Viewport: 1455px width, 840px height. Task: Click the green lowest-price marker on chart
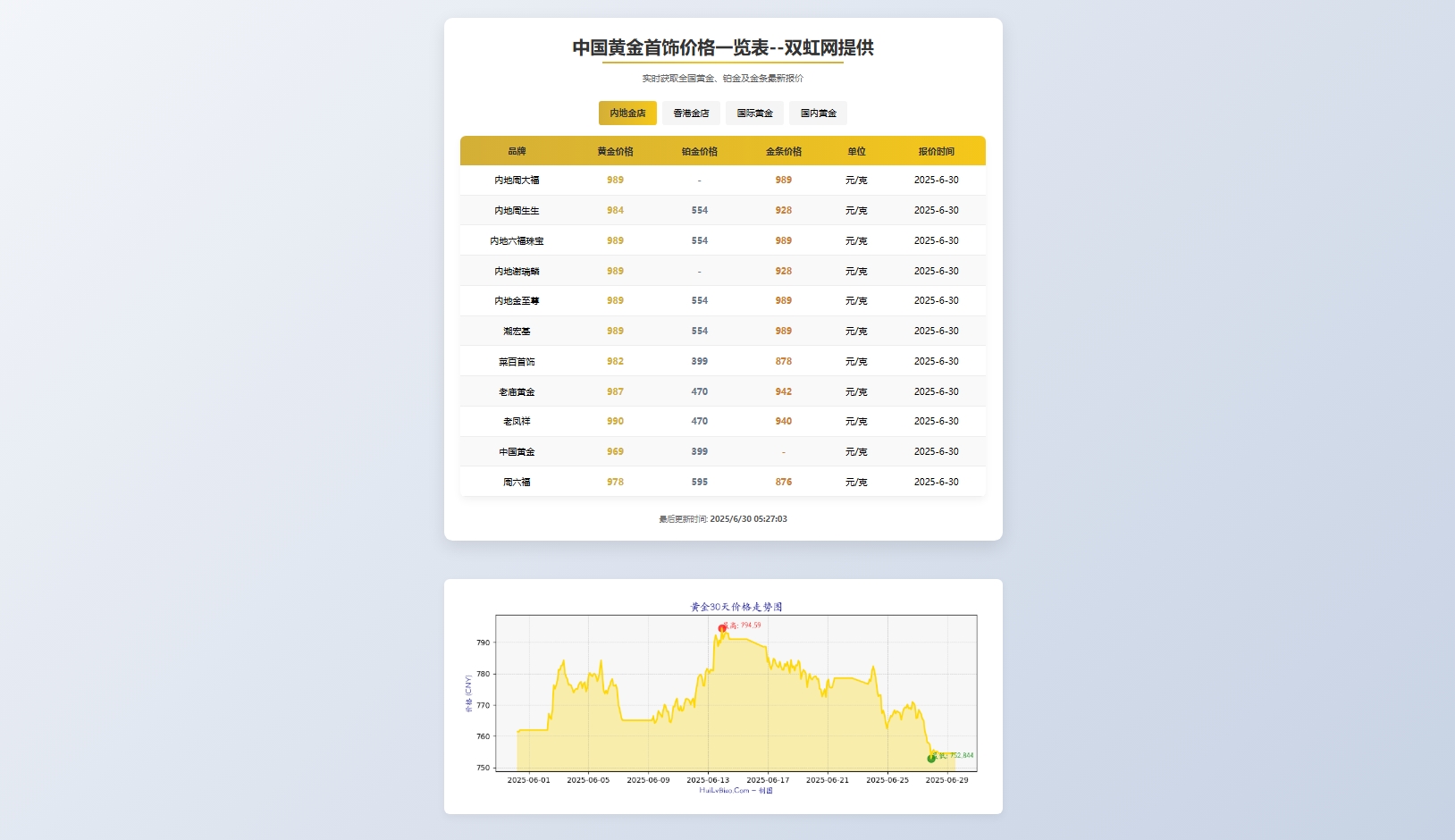pyautogui.click(x=931, y=759)
